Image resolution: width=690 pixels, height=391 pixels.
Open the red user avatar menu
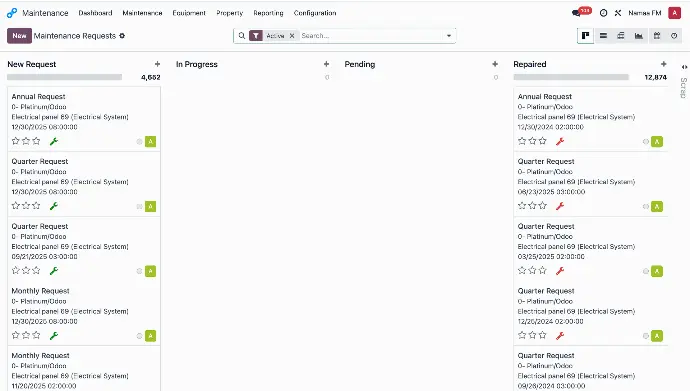pos(674,13)
